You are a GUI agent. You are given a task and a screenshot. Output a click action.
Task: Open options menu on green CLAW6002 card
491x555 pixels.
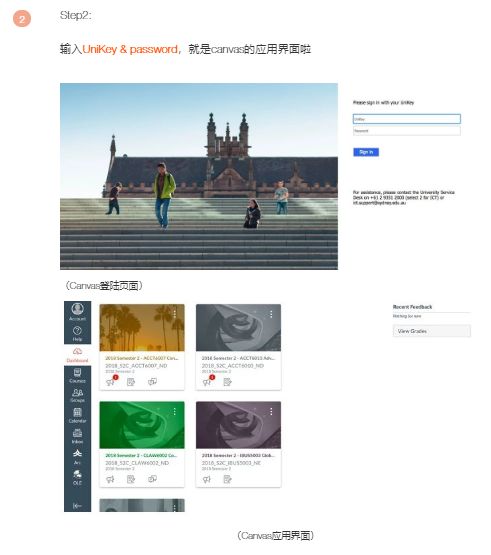coord(175,411)
